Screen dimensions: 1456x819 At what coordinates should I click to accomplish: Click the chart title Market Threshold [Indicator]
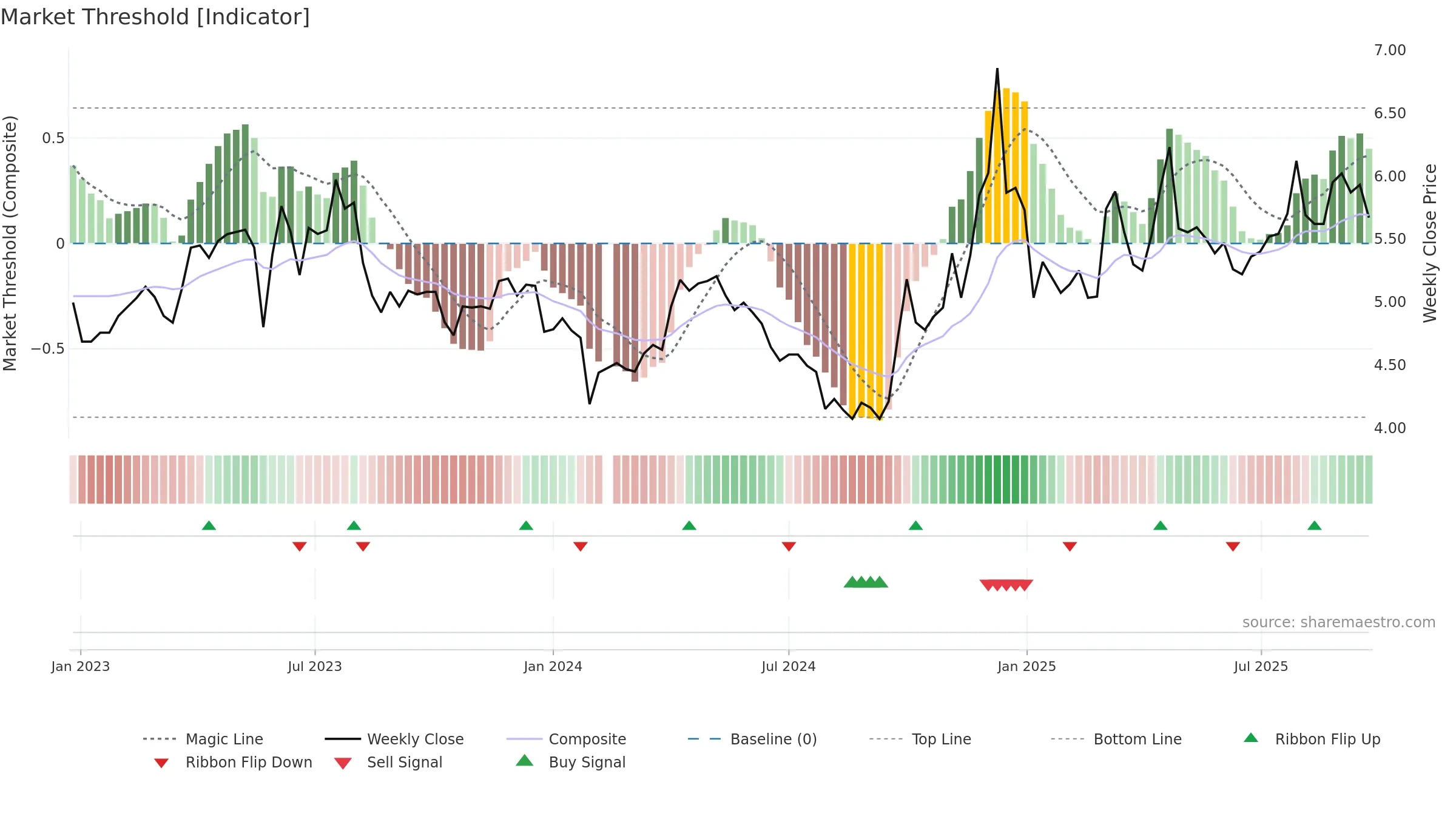tap(155, 17)
